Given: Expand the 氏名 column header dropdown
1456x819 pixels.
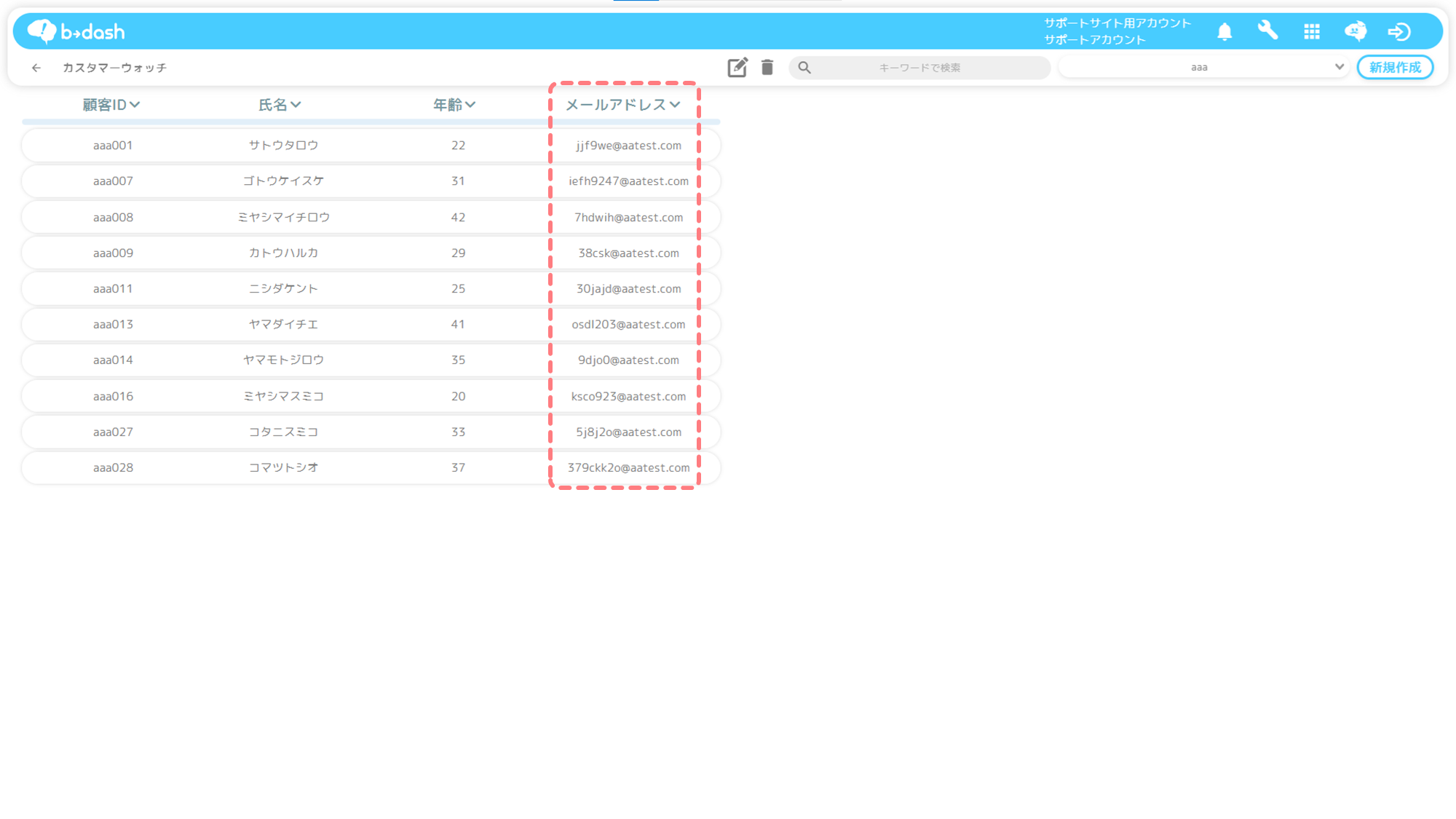Looking at the screenshot, I should tap(280, 105).
